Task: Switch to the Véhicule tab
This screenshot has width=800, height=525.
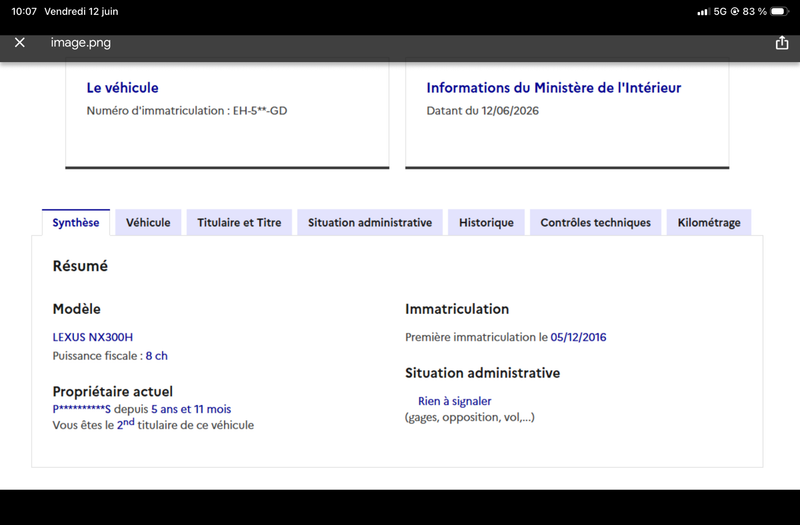Action: [x=148, y=222]
